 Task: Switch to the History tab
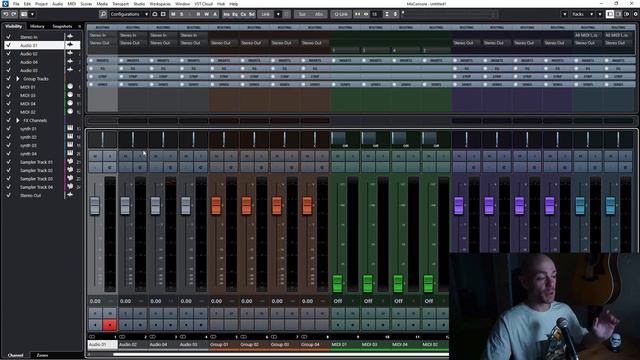point(37,26)
